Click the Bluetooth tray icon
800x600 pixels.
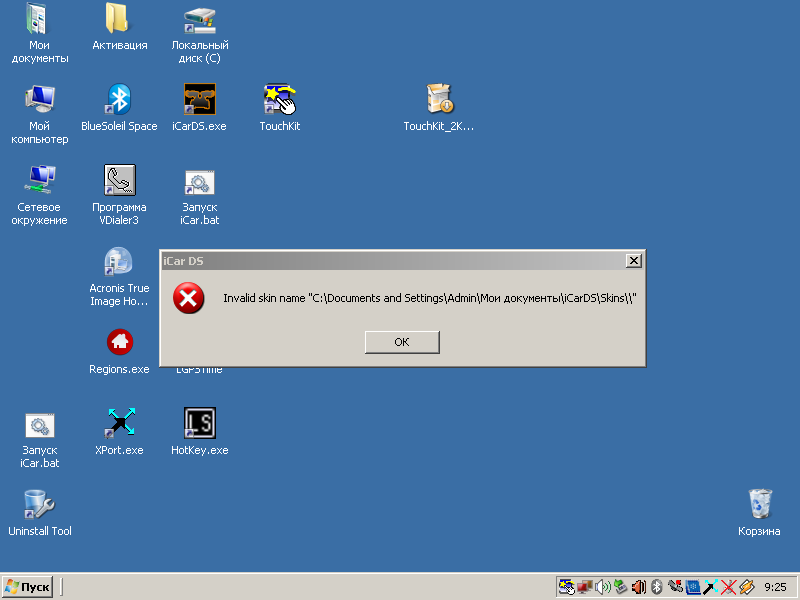[x=657, y=587]
